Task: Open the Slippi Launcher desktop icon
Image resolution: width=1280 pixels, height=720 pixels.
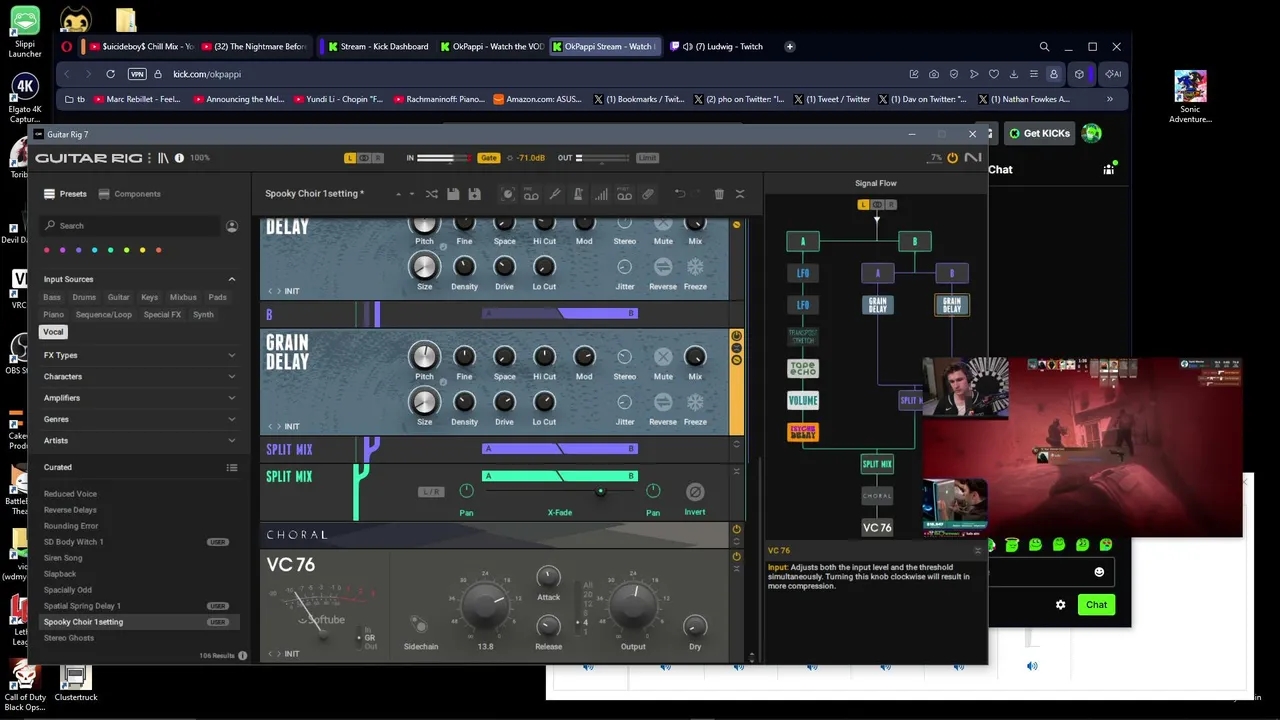Action: (25, 32)
